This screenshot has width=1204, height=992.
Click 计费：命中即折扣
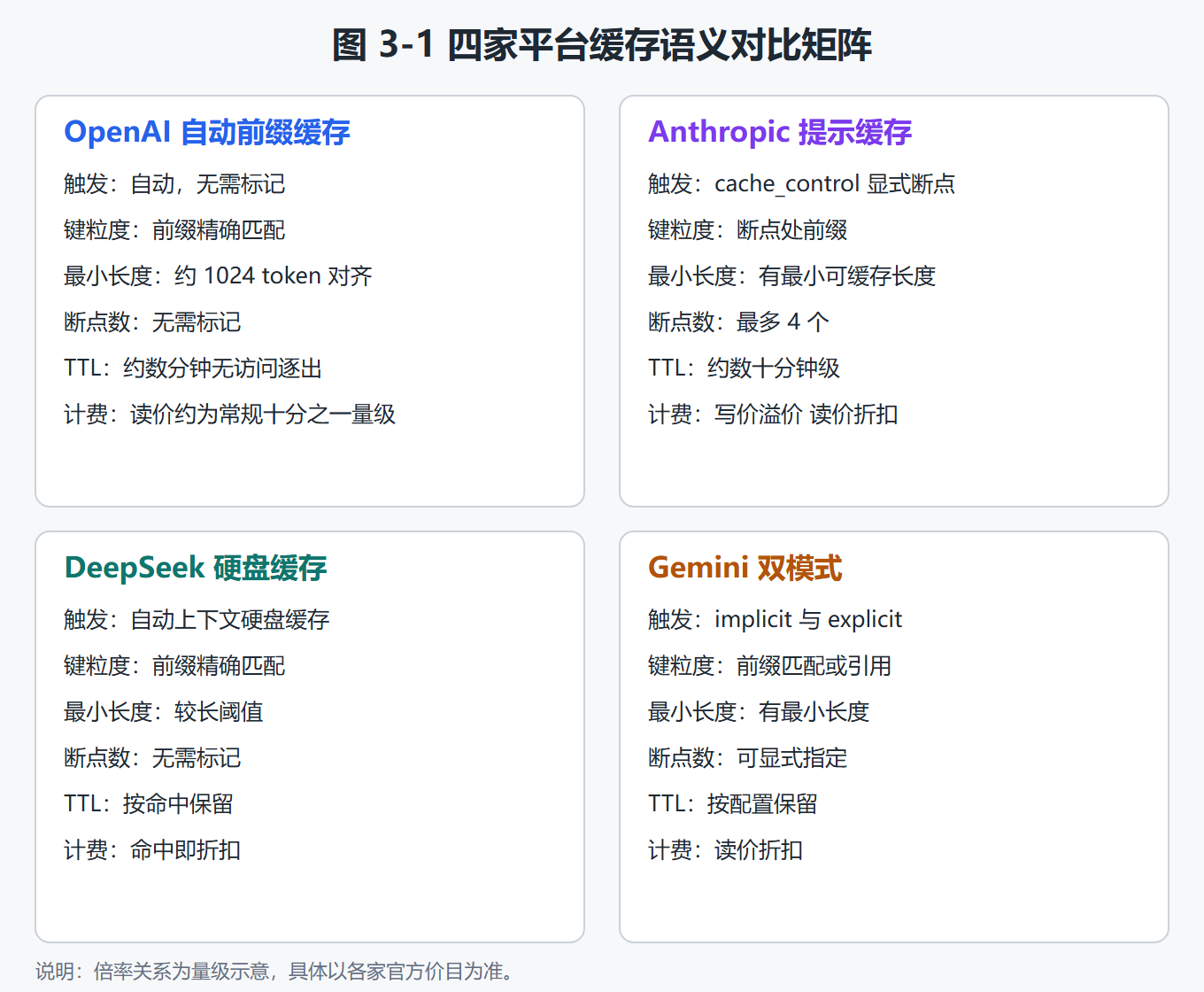tap(152, 850)
